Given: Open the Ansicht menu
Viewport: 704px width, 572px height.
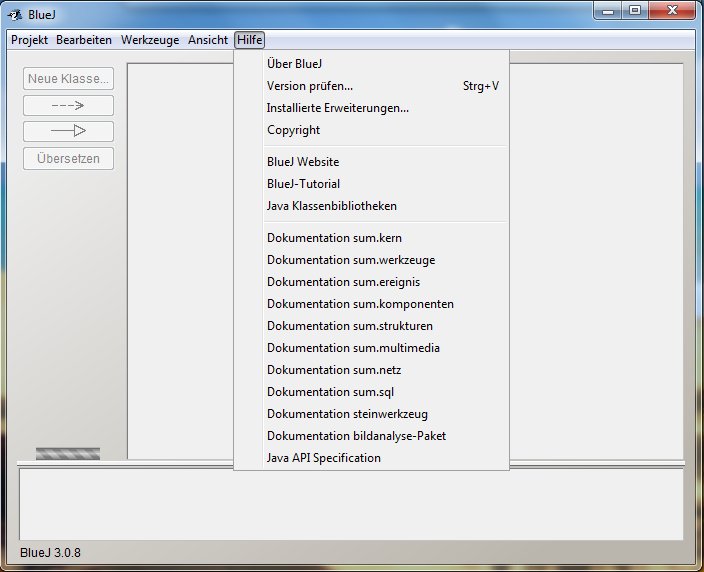Looking at the screenshot, I should (208, 40).
